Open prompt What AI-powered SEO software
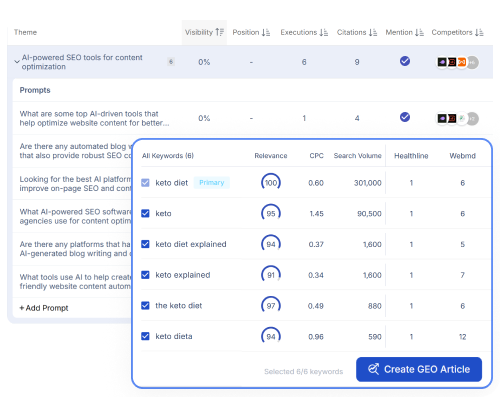 [x=76, y=216]
